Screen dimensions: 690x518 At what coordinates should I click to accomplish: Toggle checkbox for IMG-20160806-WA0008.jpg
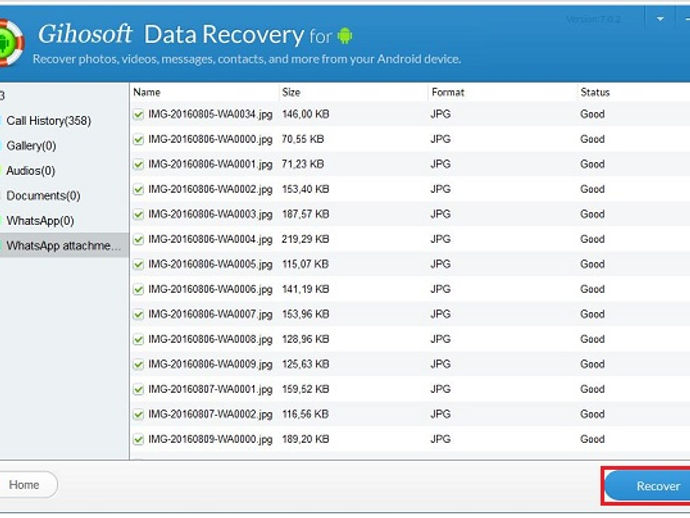(x=139, y=339)
